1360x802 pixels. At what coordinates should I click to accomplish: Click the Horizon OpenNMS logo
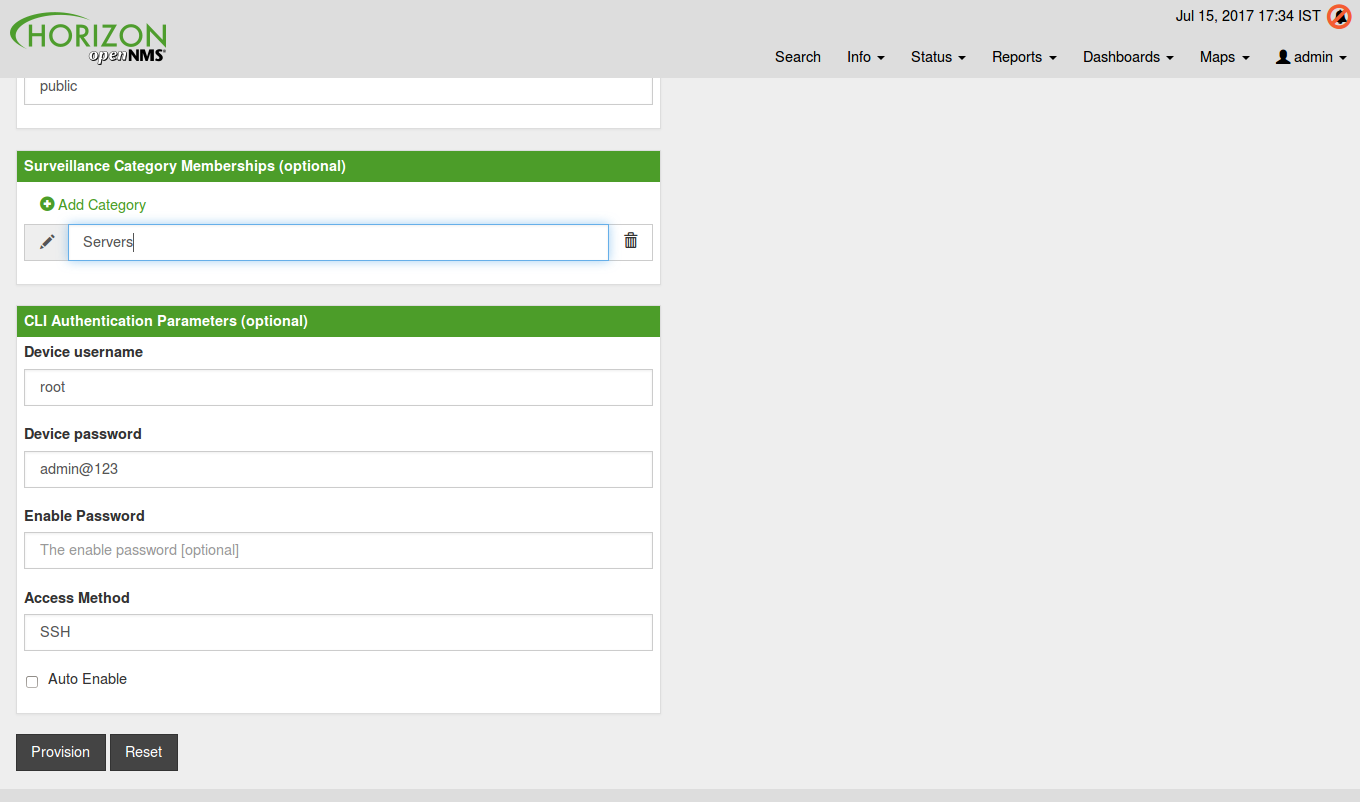[x=89, y=39]
